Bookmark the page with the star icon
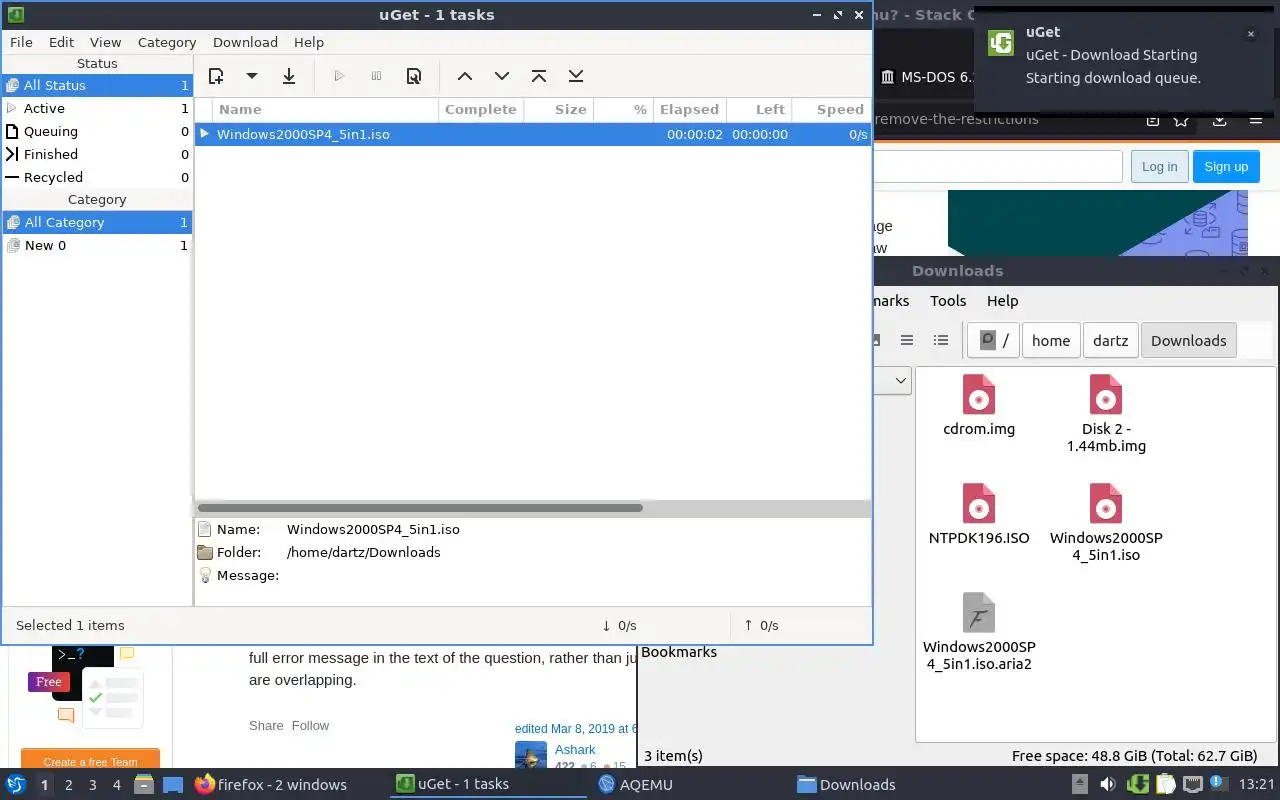The width and height of the screenshot is (1280, 800). point(1182,120)
